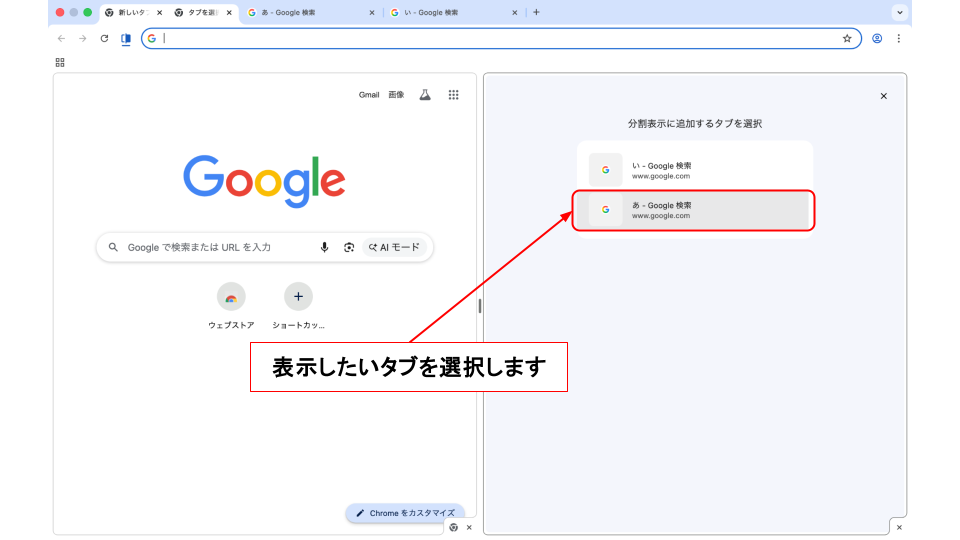960x540 pixels.
Task: Click the AI モード button in search box
Action: click(394, 247)
